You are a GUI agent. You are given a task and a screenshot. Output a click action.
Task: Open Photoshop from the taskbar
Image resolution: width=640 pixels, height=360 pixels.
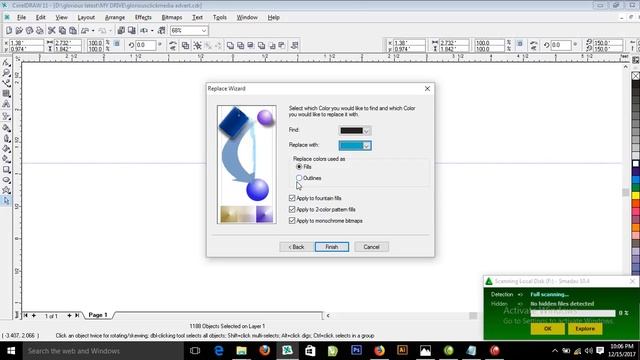coord(356,350)
